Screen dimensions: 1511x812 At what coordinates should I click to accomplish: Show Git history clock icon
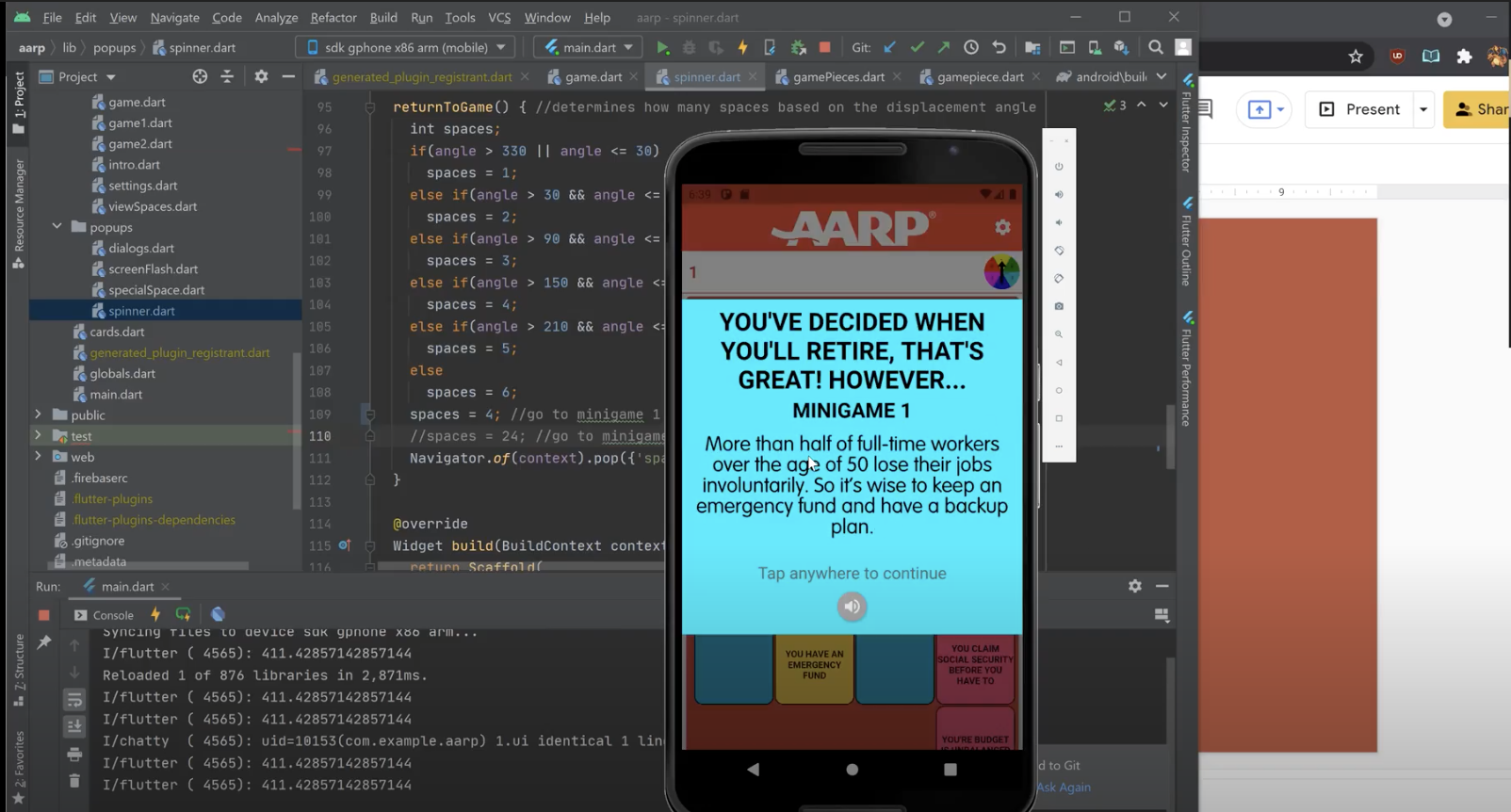tap(971, 47)
